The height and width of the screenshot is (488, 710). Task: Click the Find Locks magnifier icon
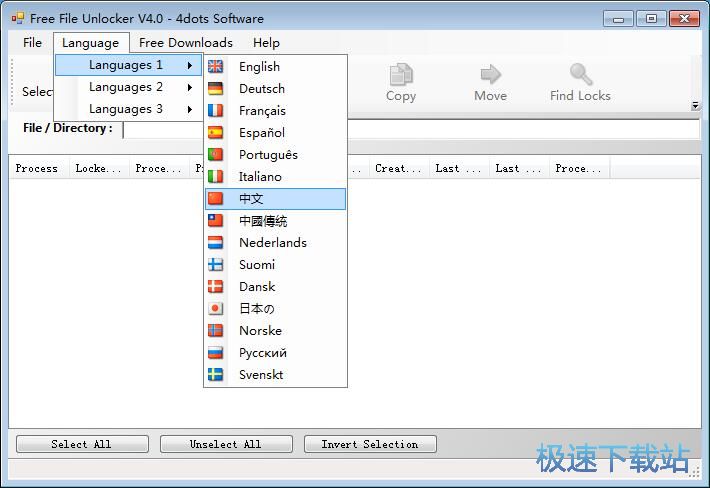[x=581, y=74]
